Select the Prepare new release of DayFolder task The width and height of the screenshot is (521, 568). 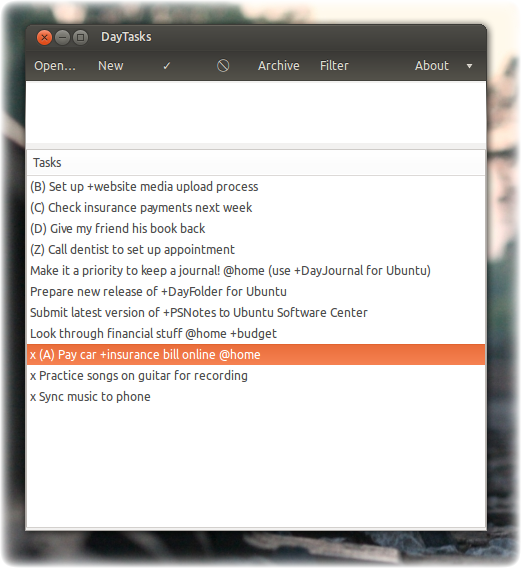[x=256, y=292]
